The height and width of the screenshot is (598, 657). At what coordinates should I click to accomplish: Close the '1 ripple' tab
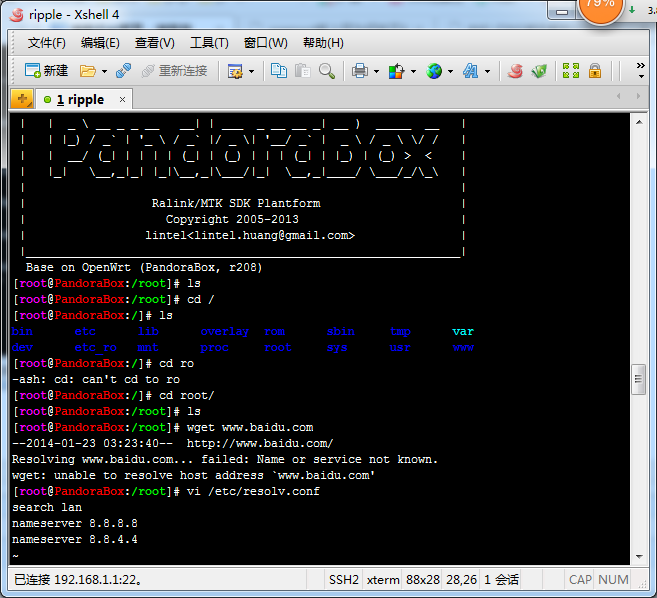[x=122, y=100]
